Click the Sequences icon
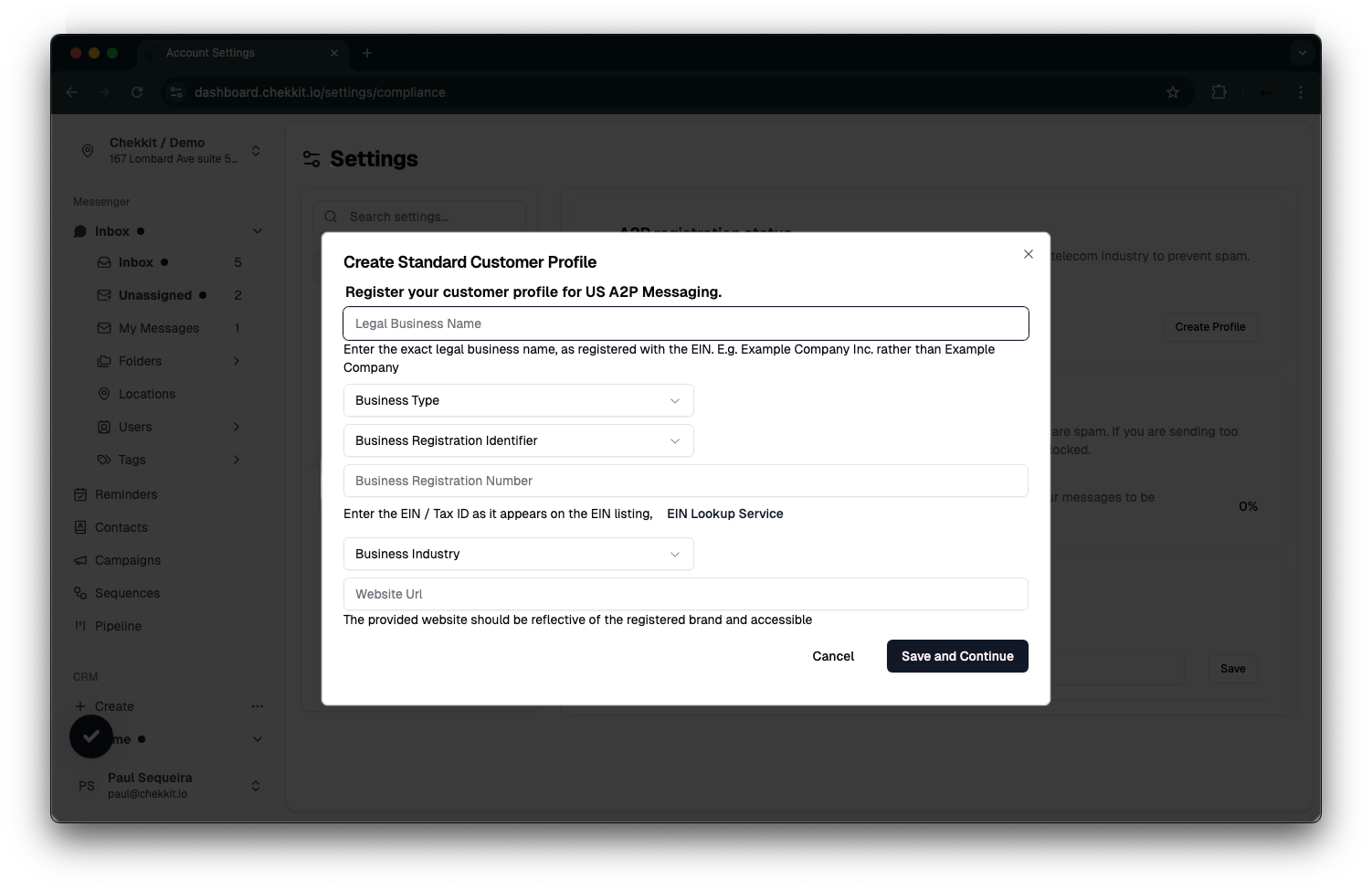Image resolution: width=1372 pixels, height=890 pixels. pyautogui.click(x=80, y=593)
